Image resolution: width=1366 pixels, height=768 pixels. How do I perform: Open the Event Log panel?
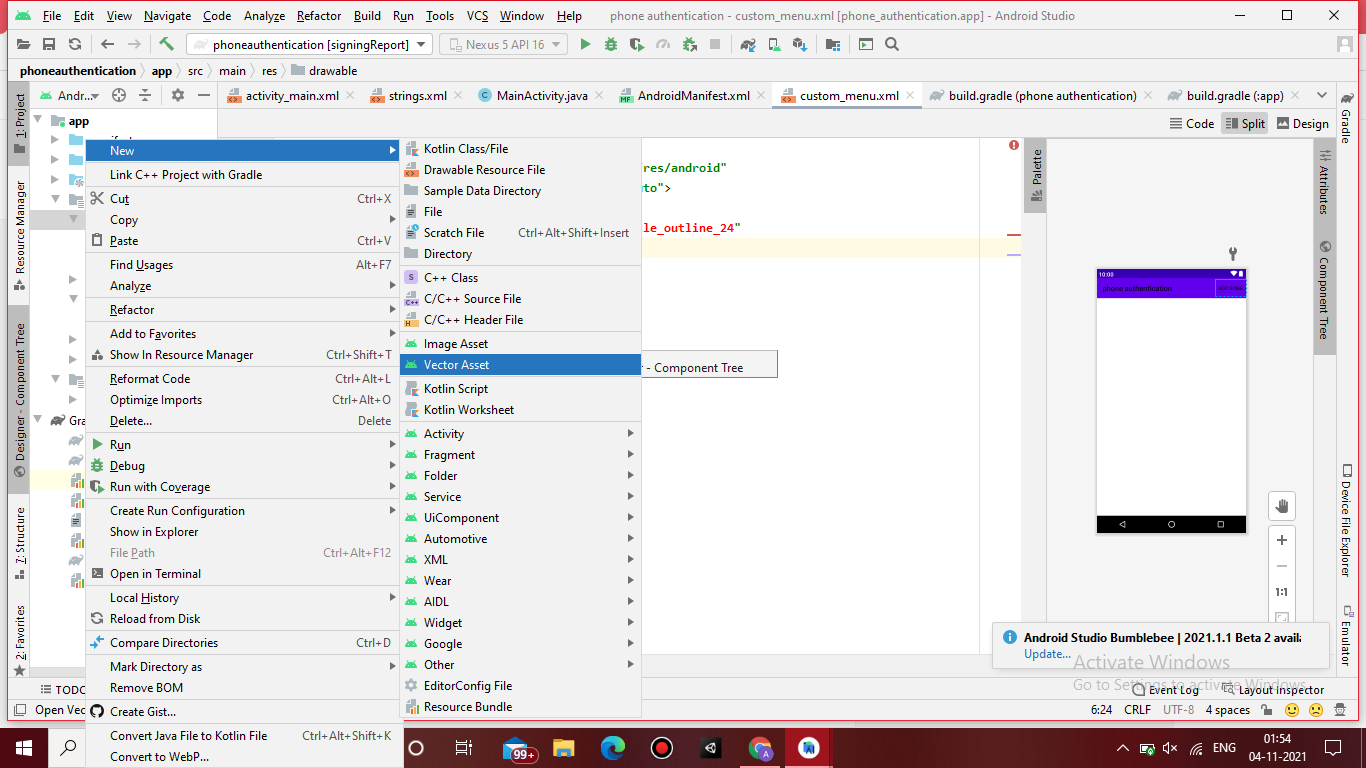pos(1166,690)
